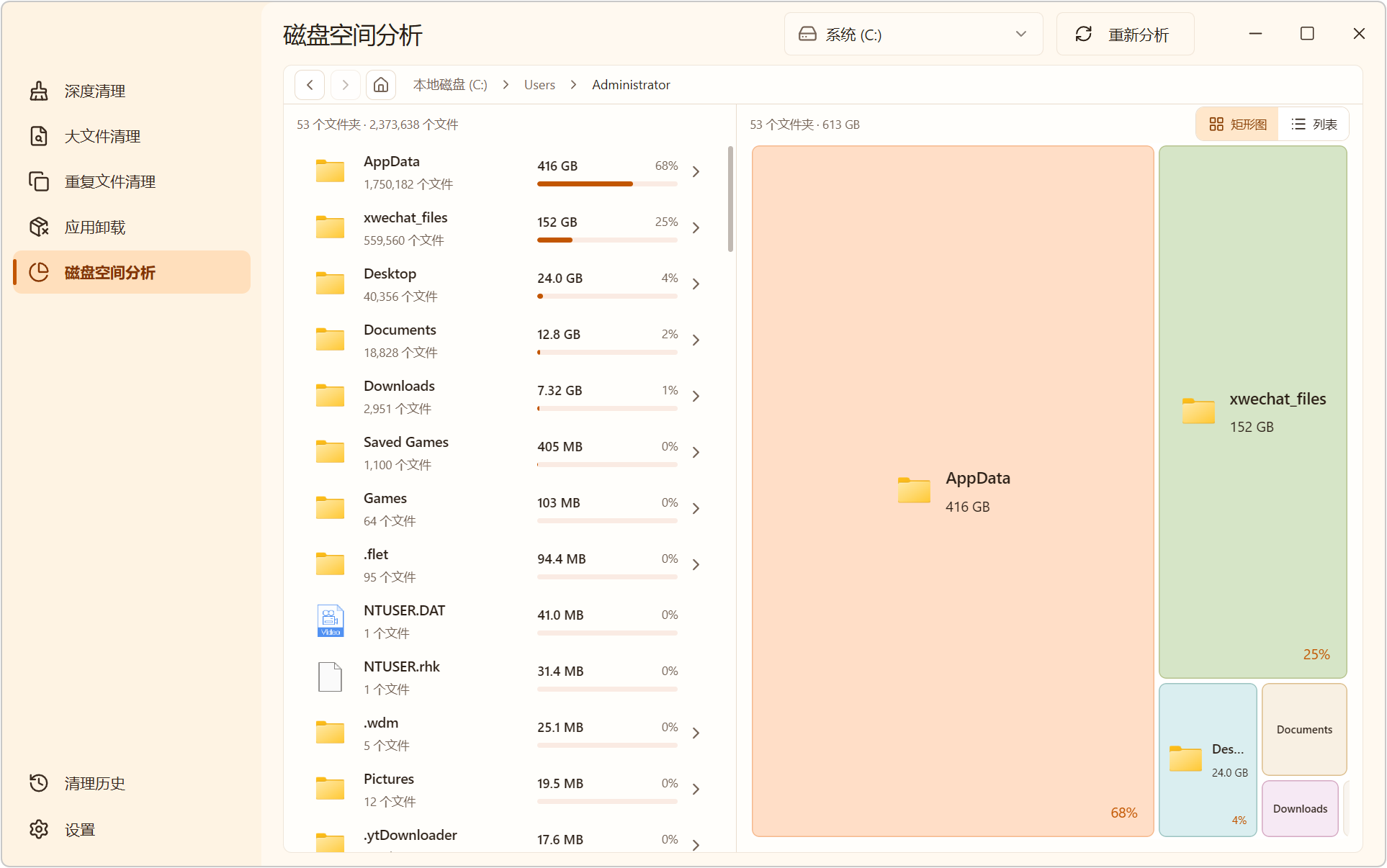This screenshot has width=1387, height=868.
Task: Navigate to 本地磁盘 (C:) breadcrumb
Action: click(x=450, y=85)
